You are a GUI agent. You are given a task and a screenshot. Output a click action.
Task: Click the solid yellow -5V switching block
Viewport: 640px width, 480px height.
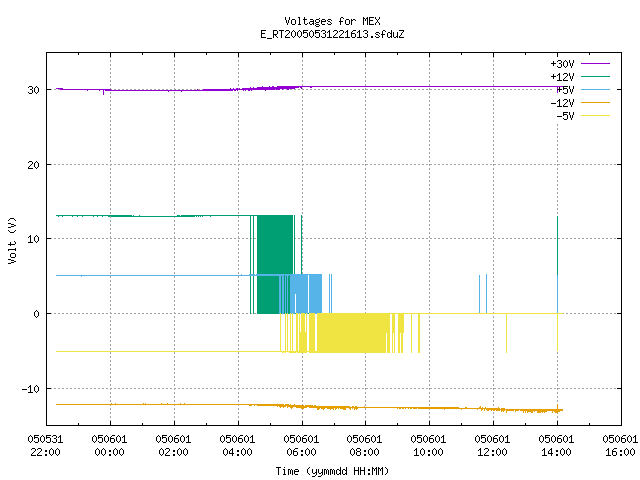point(351,333)
